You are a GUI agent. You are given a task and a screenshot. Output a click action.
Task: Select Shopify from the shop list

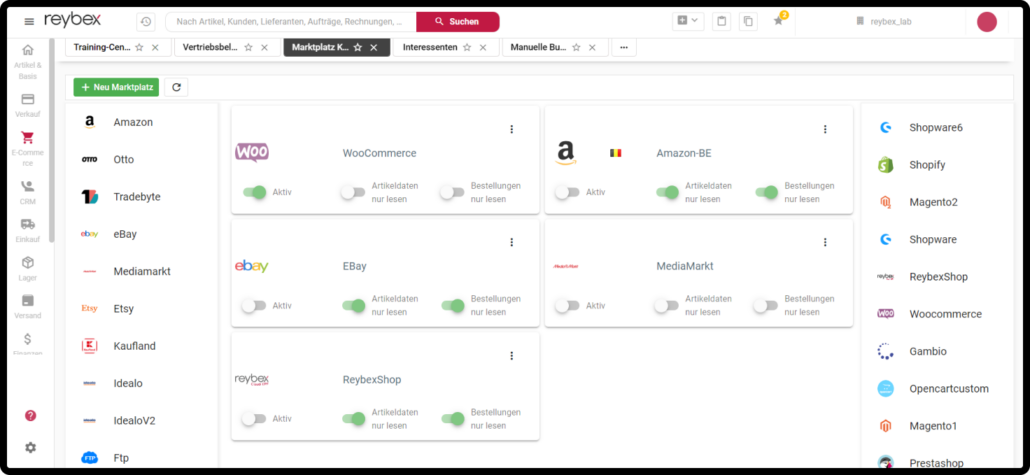pos(927,165)
